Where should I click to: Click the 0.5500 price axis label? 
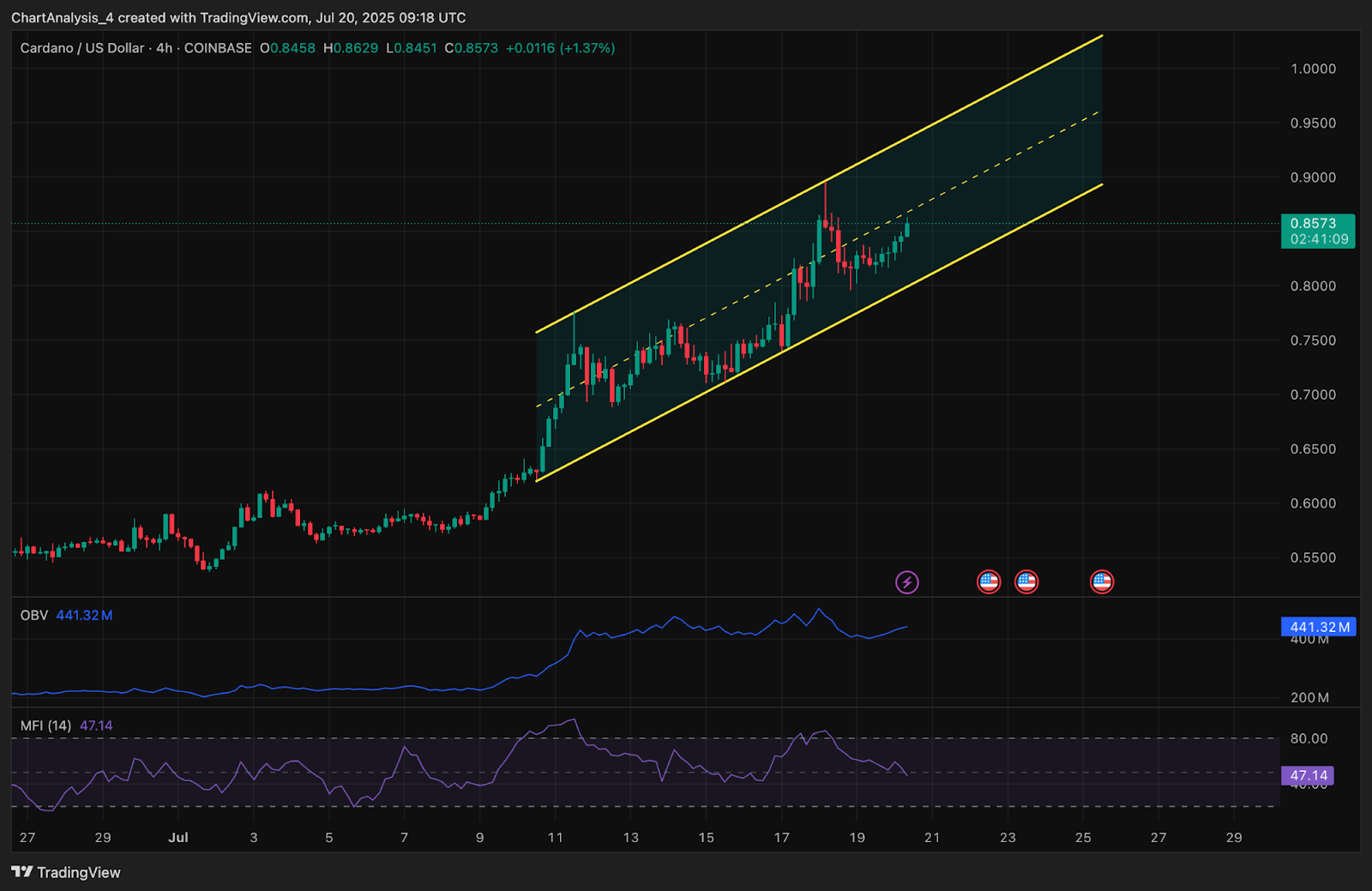tap(1313, 557)
